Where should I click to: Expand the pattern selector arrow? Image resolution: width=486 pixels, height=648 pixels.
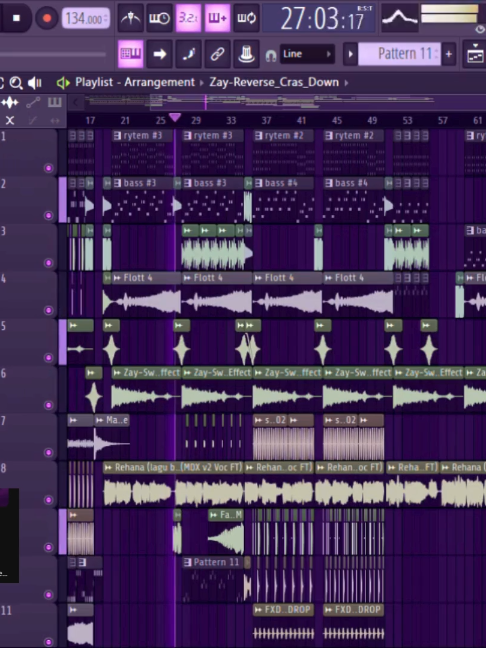tap(350, 54)
